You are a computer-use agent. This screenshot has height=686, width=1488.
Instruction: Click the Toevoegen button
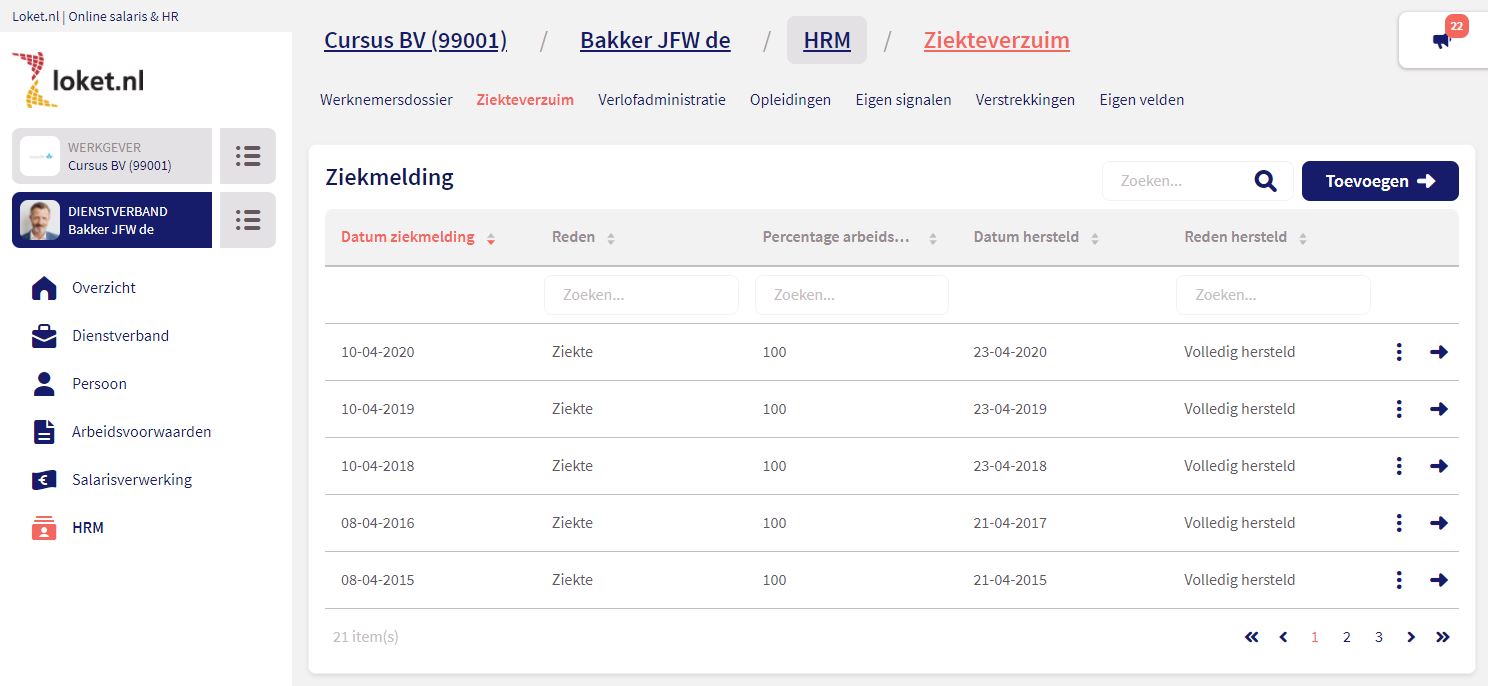click(x=1379, y=181)
